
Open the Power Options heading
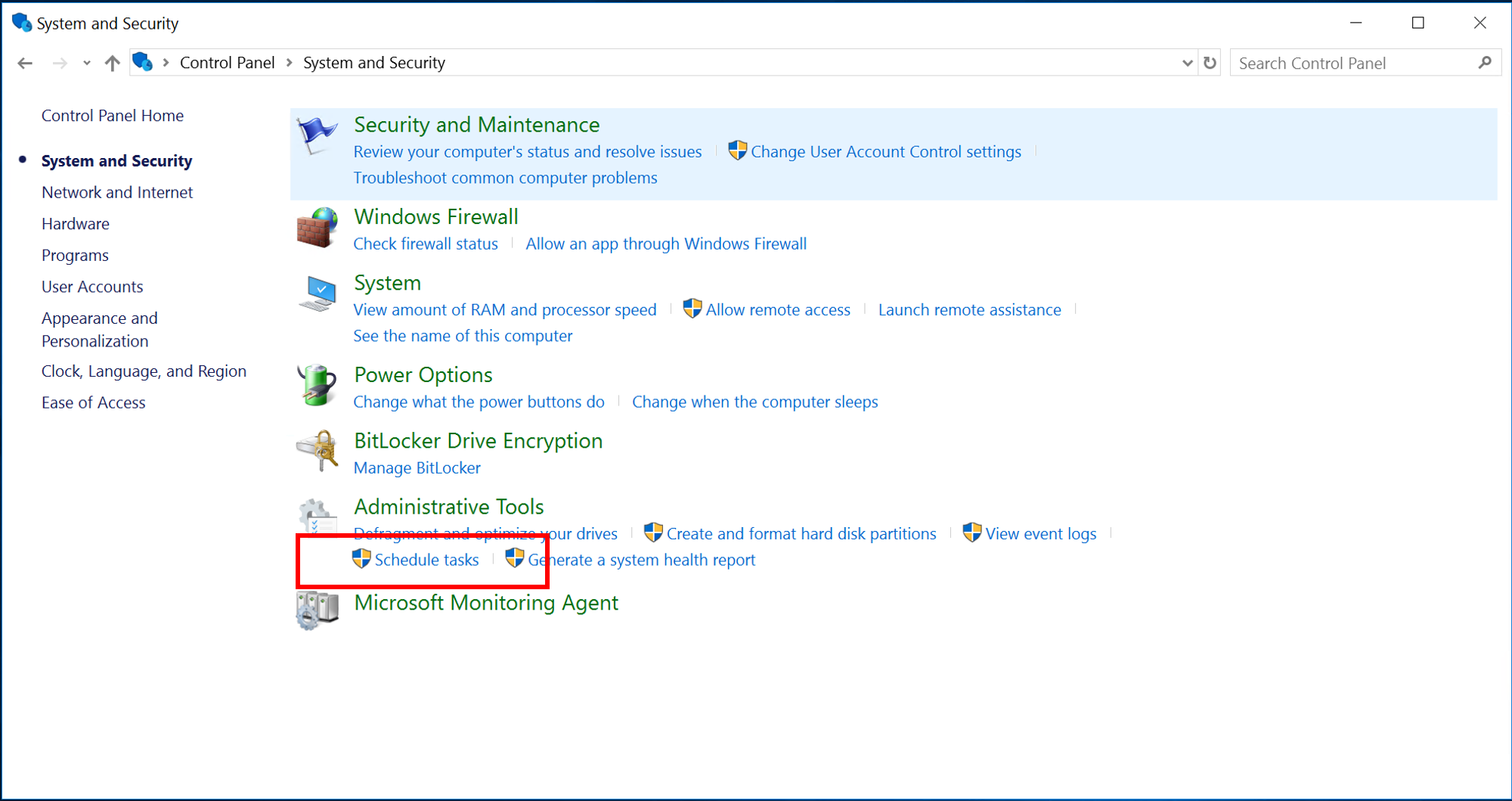(x=423, y=375)
